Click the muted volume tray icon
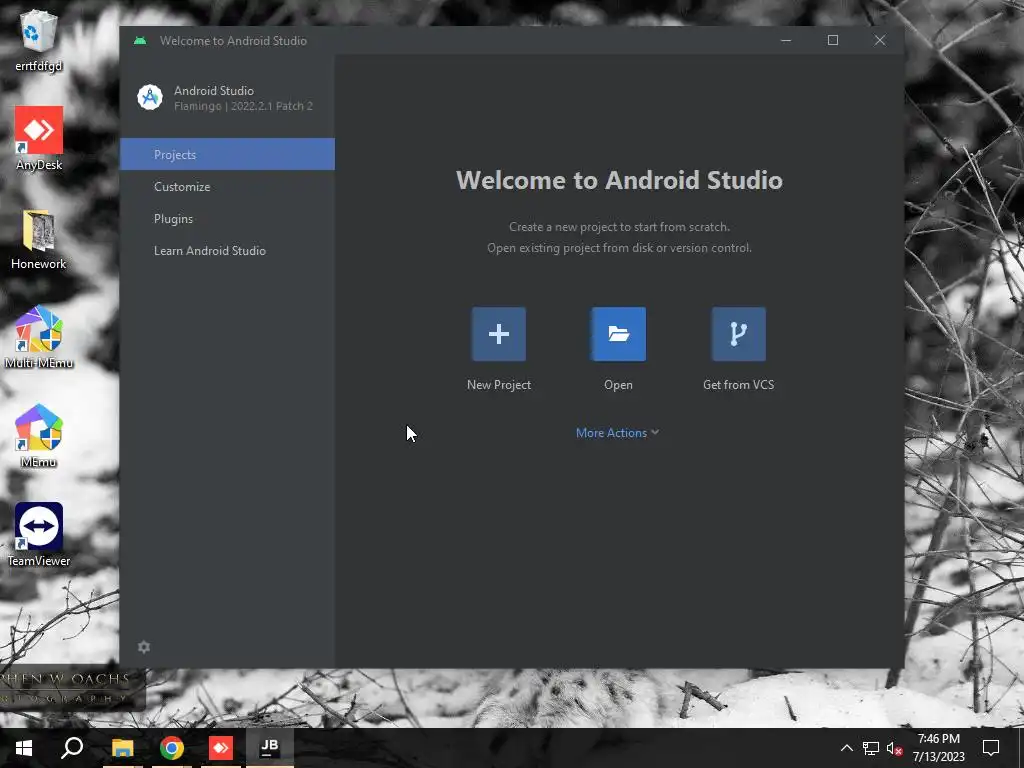1024x768 pixels. pos(895,748)
